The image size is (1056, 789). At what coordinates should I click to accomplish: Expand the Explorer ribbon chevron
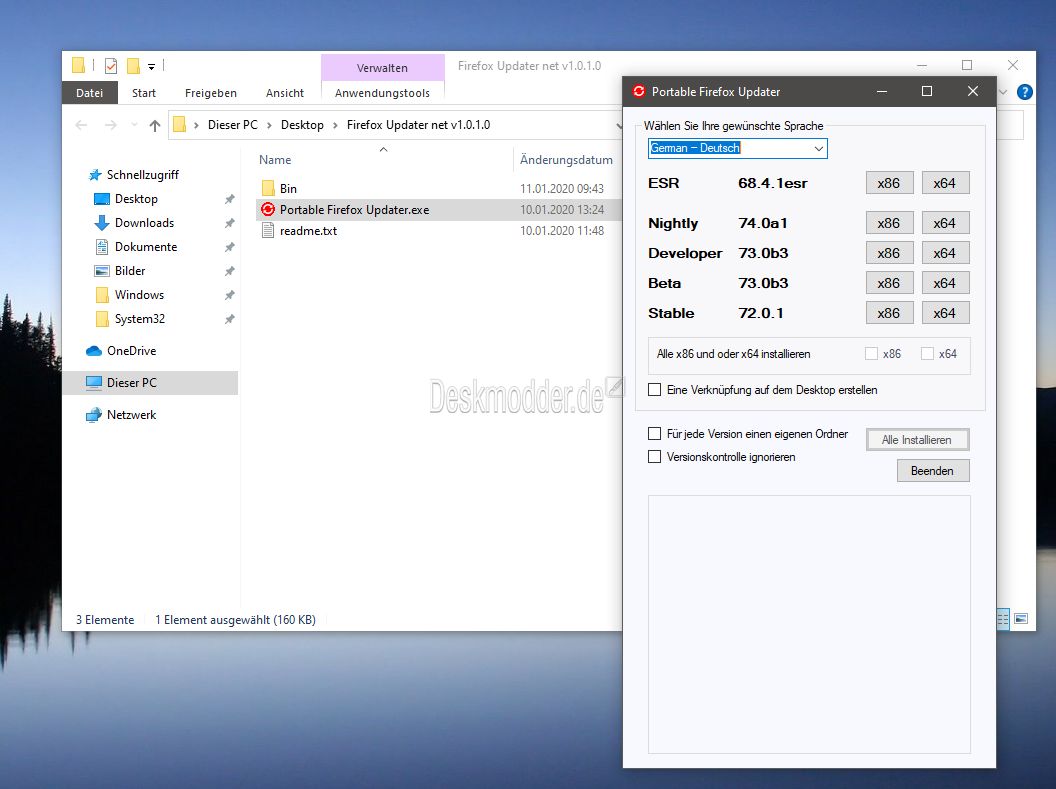[1003, 92]
